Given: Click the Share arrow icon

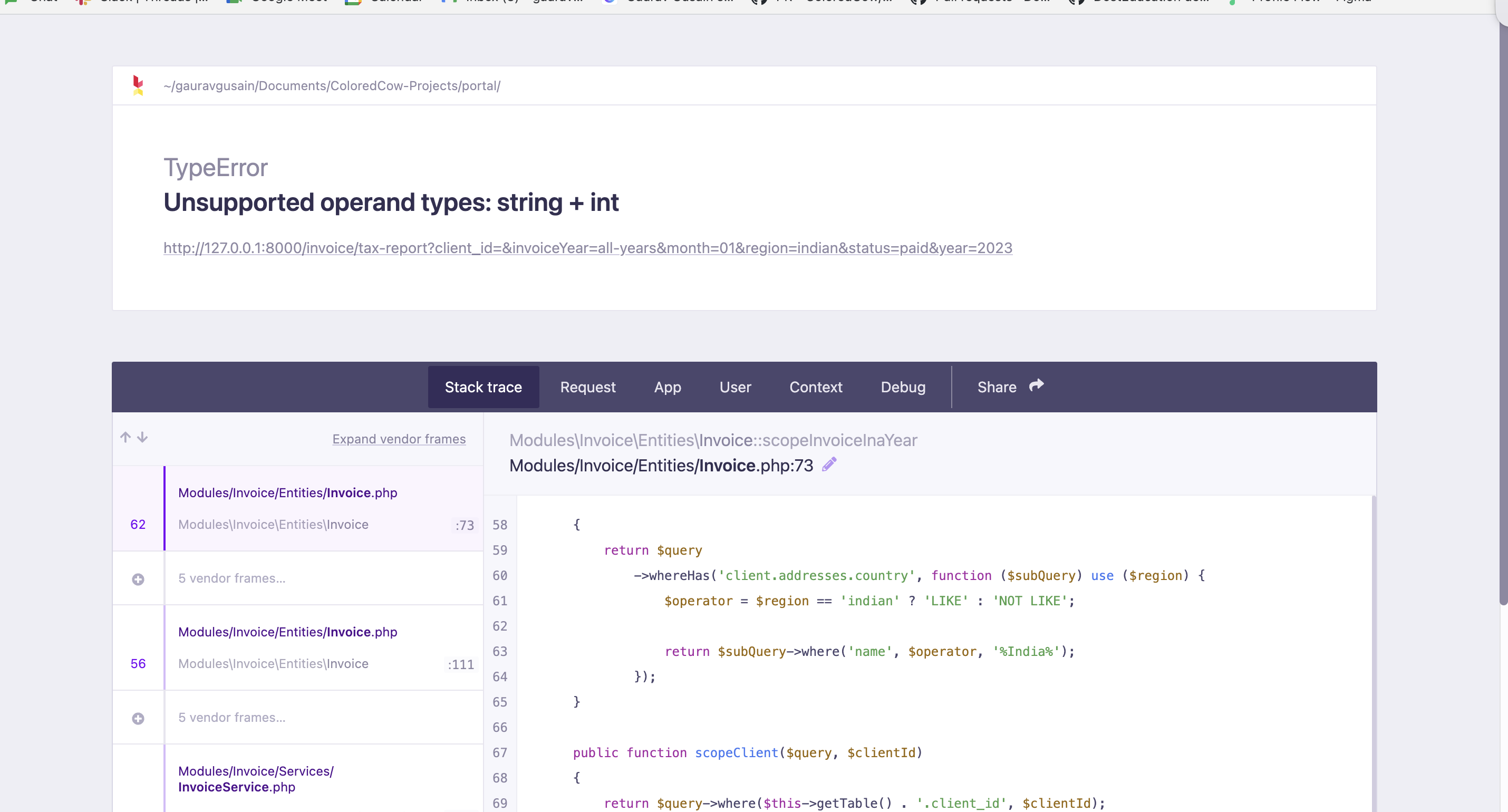Looking at the screenshot, I should point(1036,385).
